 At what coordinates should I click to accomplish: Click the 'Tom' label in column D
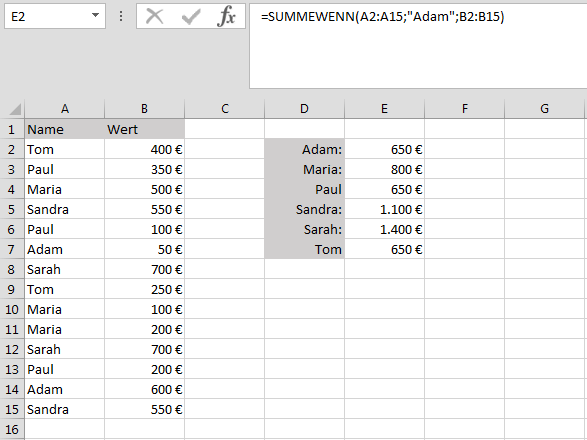pos(304,249)
